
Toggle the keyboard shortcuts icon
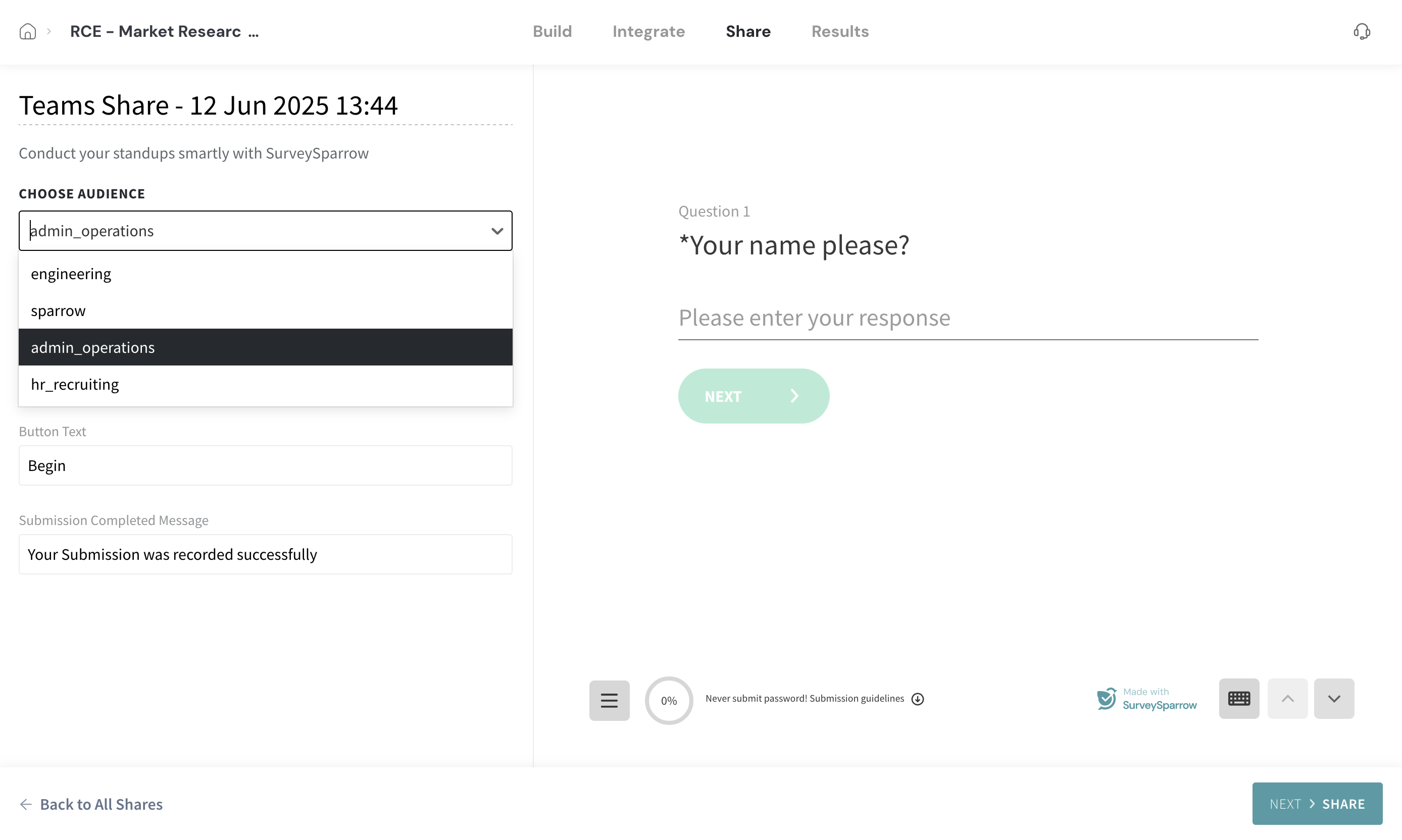pos(1238,699)
